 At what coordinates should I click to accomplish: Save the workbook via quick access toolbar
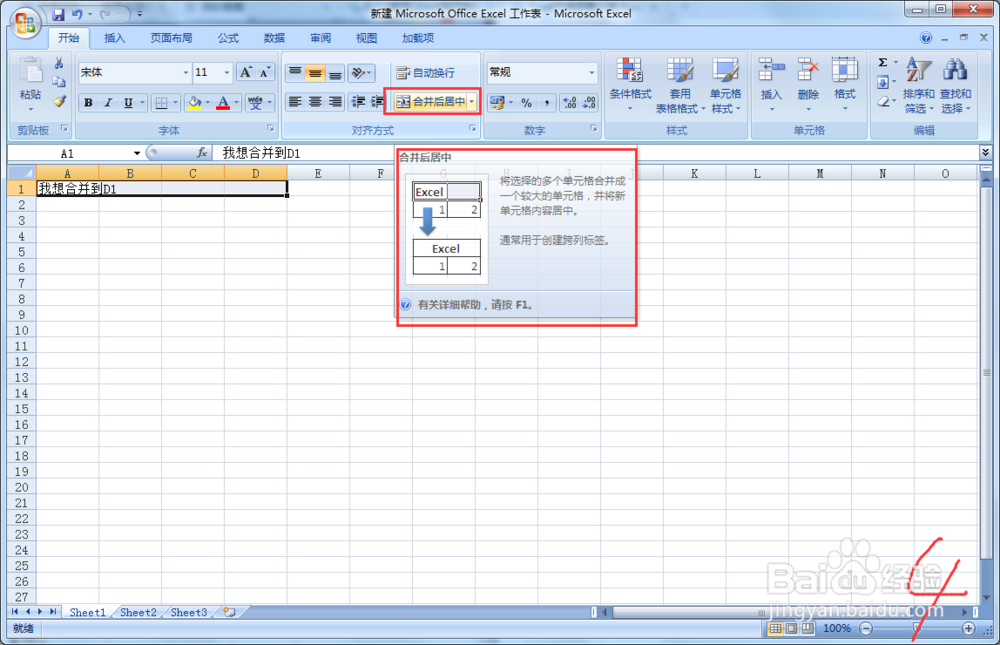click(59, 14)
